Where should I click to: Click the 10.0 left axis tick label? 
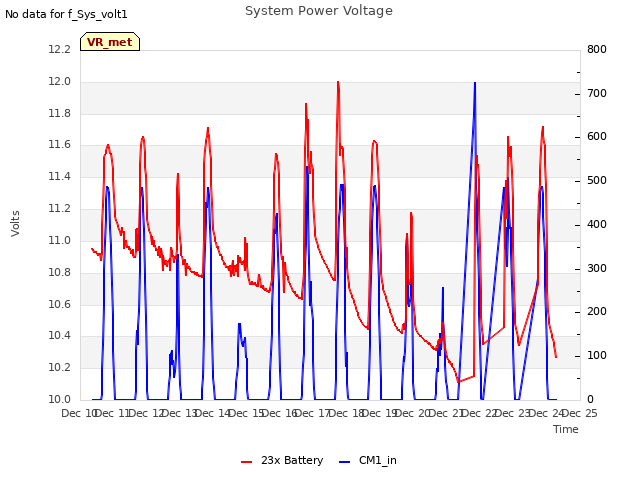(60, 399)
